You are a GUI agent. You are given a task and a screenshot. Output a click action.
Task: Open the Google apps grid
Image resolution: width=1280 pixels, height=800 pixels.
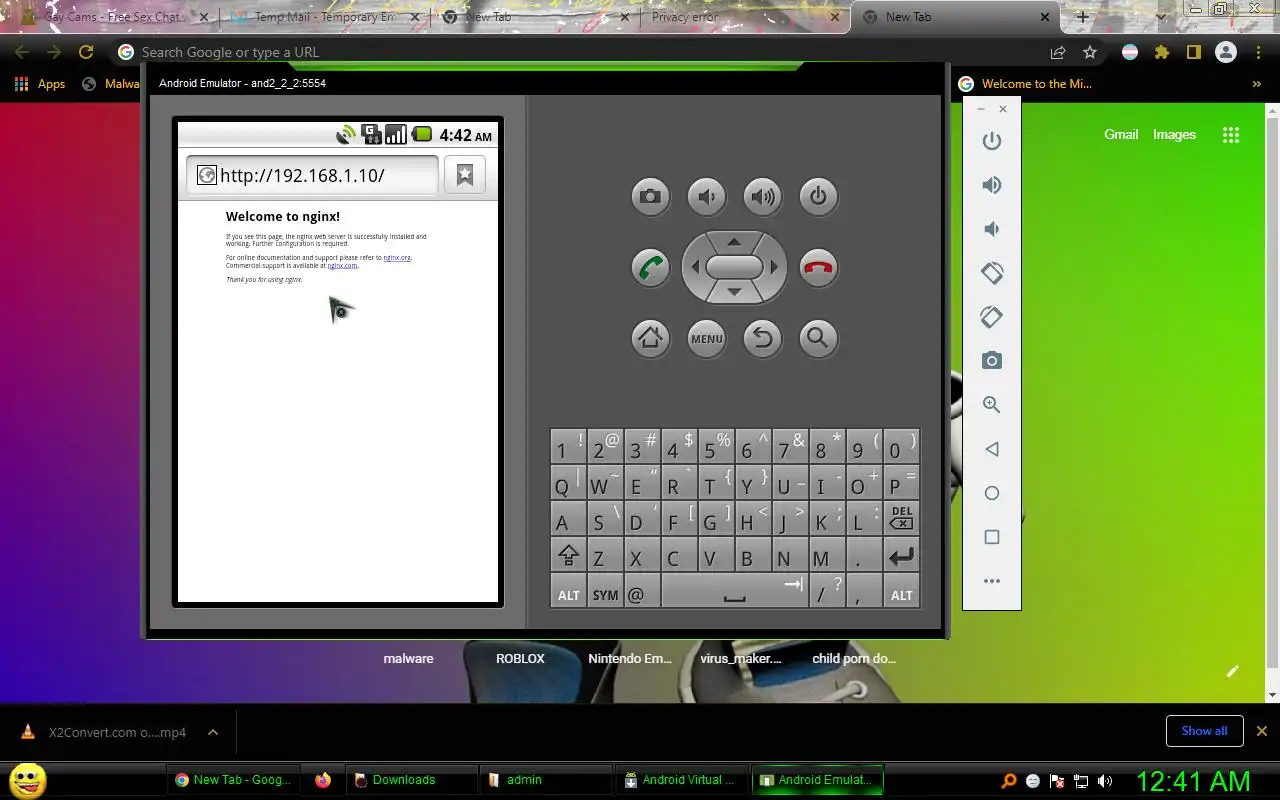click(x=1231, y=135)
